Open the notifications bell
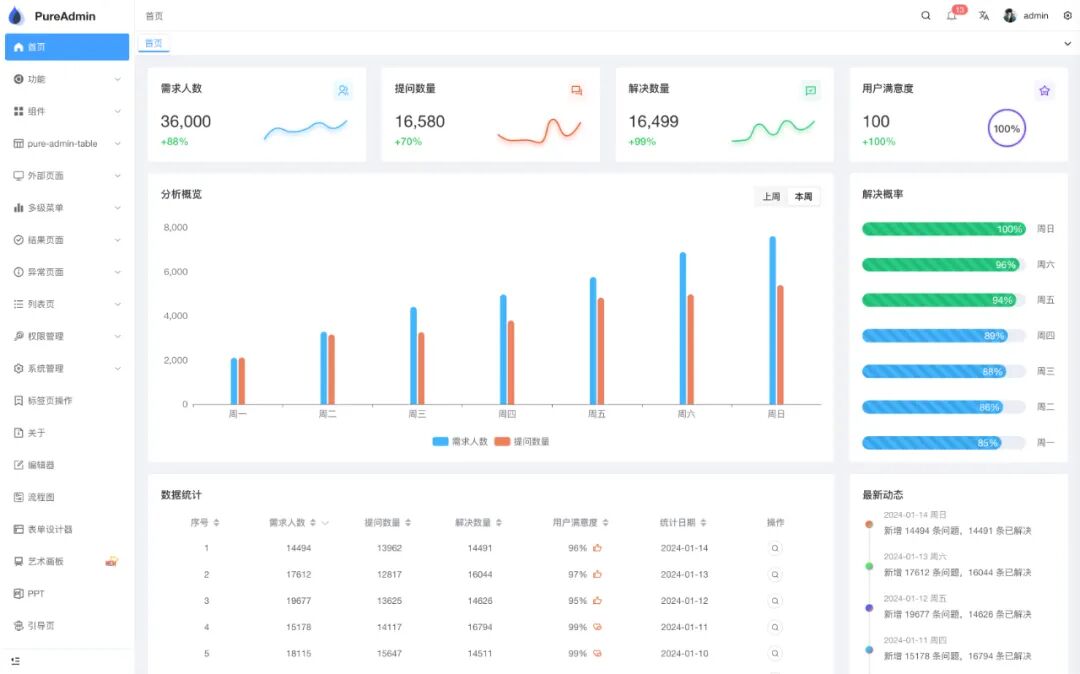Image resolution: width=1080 pixels, height=674 pixels. pyautogui.click(x=952, y=16)
